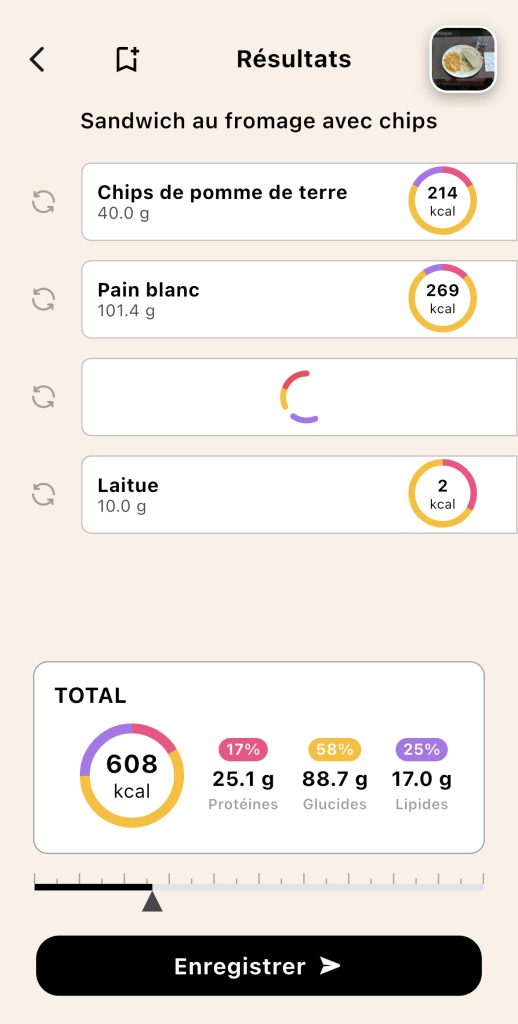Screen dimensions: 518x1024
Task: Open the meal photo thumbnail
Action: coord(463,60)
